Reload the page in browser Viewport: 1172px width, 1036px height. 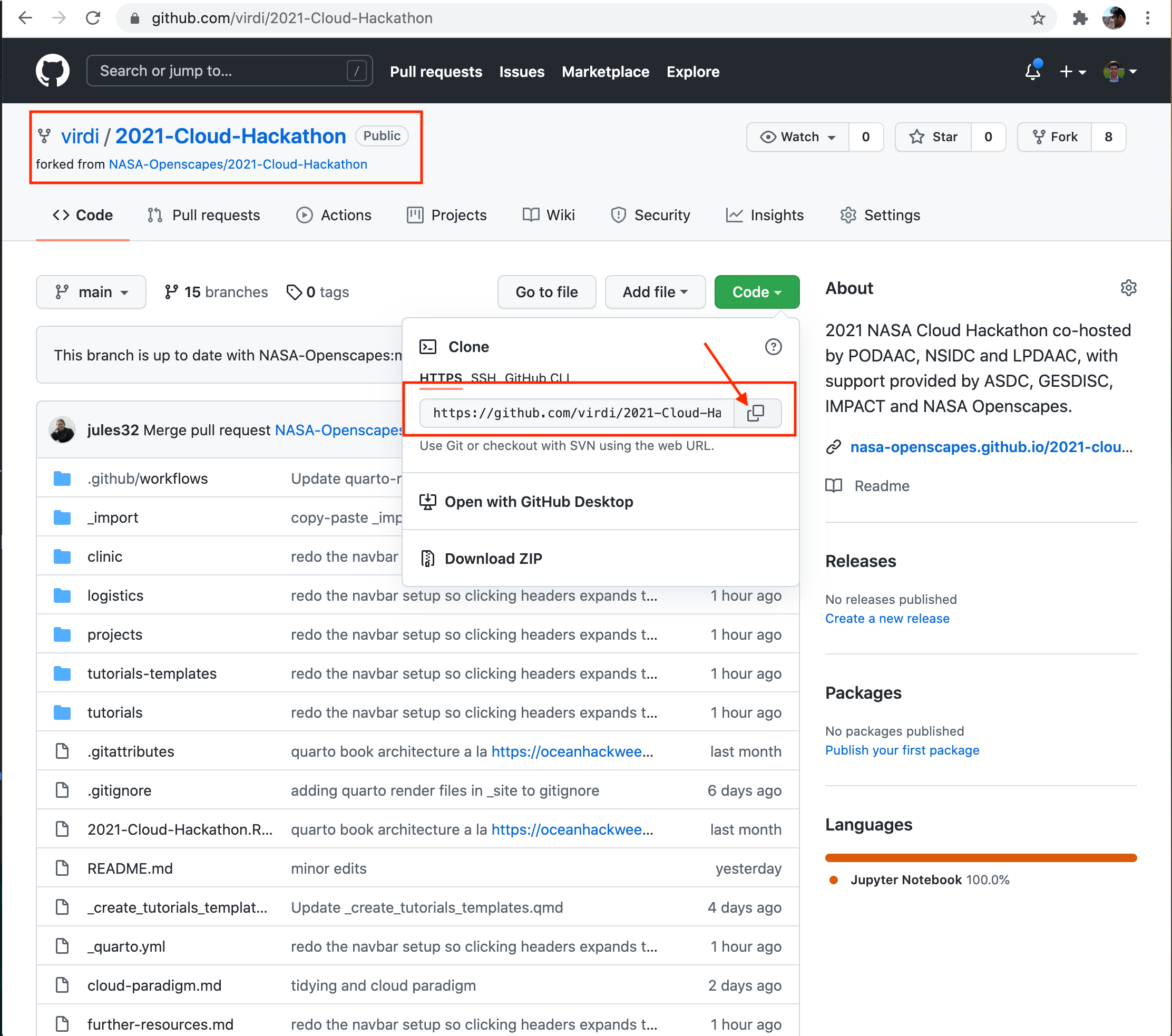click(x=93, y=18)
